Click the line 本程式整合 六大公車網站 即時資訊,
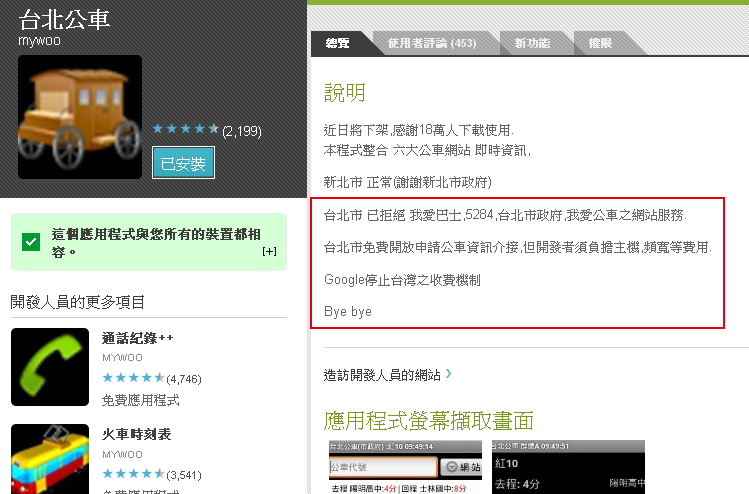This screenshot has height=494, width=749. (x=427, y=150)
